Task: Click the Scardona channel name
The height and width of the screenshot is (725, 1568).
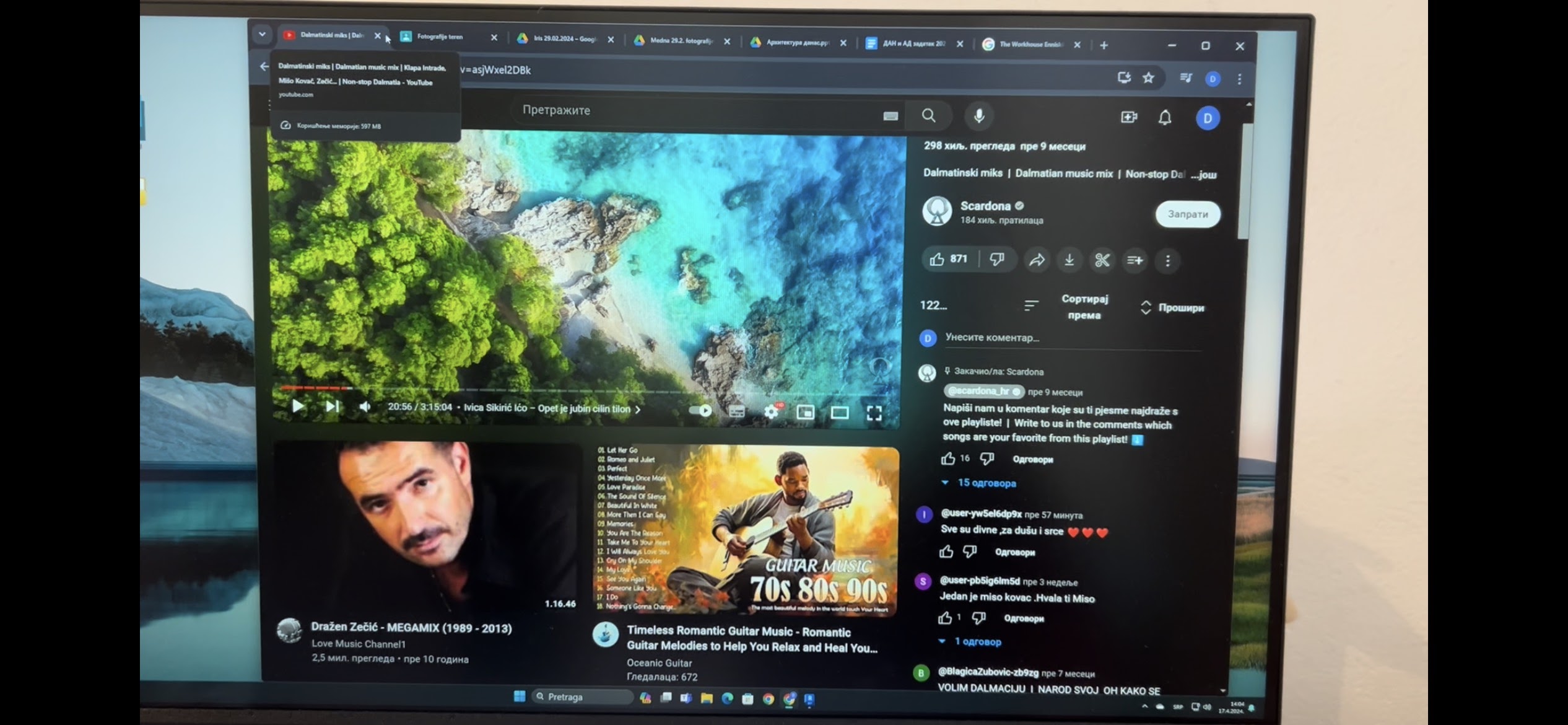Action: [985, 206]
